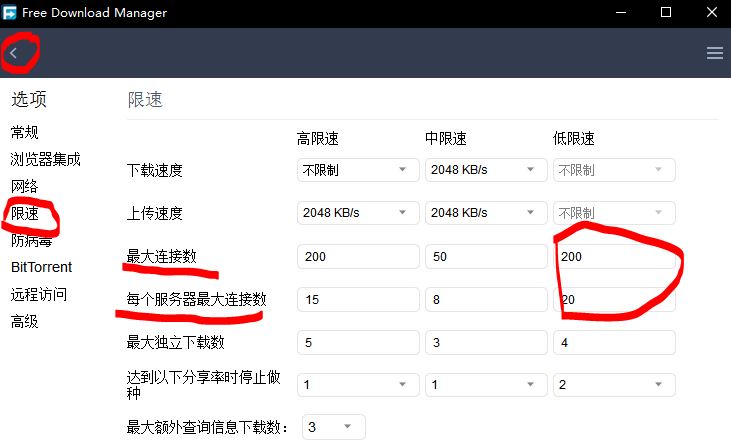Open 高限速 upload speed dropdown
This screenshot has height=440, width=731.
pos(358,213)
